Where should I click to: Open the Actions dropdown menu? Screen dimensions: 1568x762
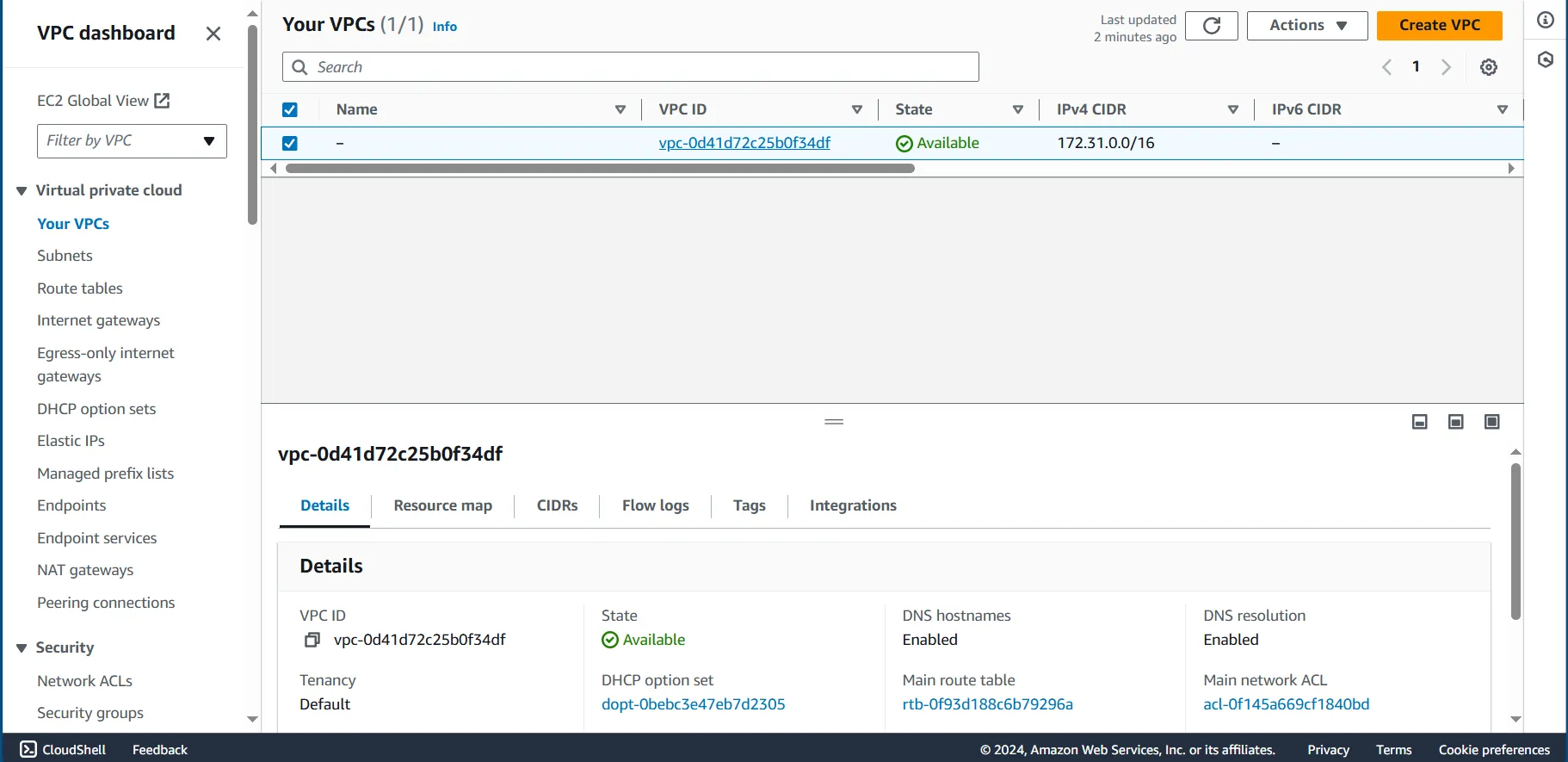click(1306, 26)
